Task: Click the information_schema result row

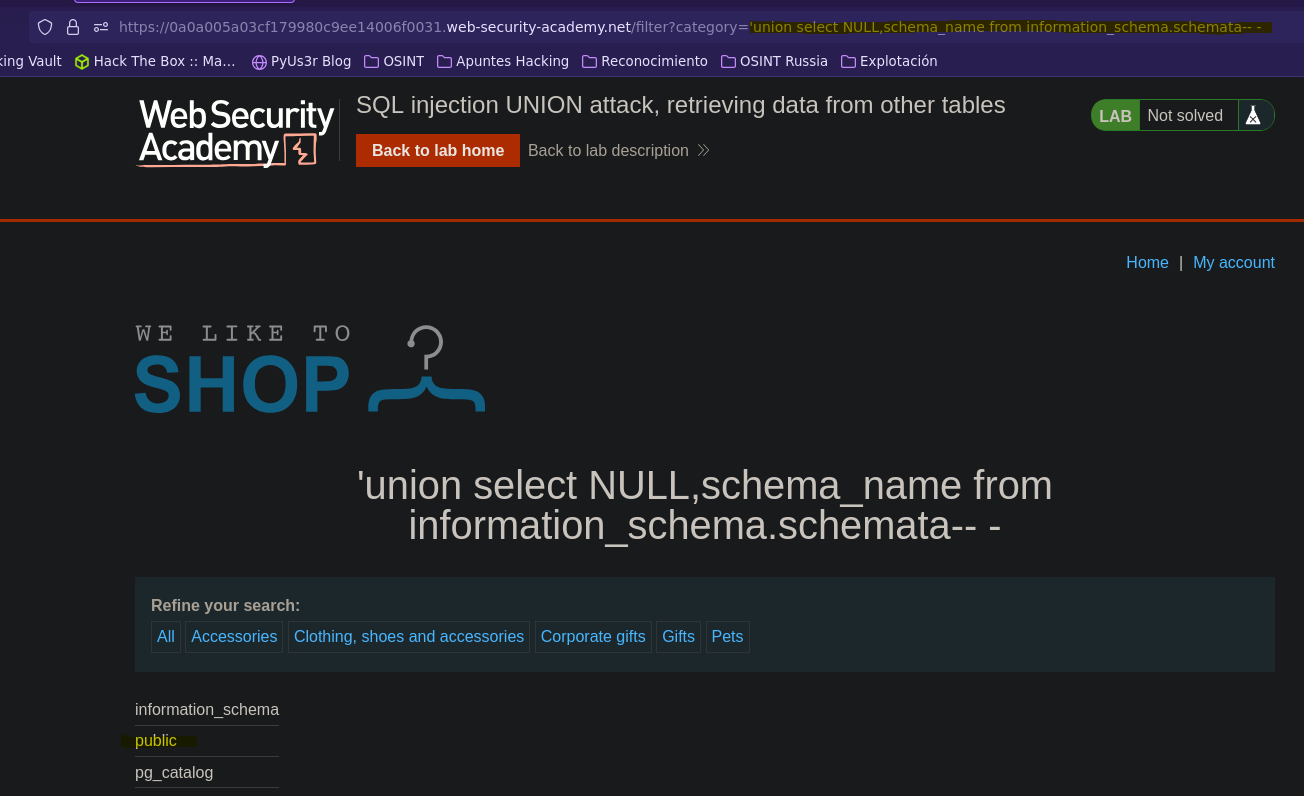Action: (x=207, y=709)
